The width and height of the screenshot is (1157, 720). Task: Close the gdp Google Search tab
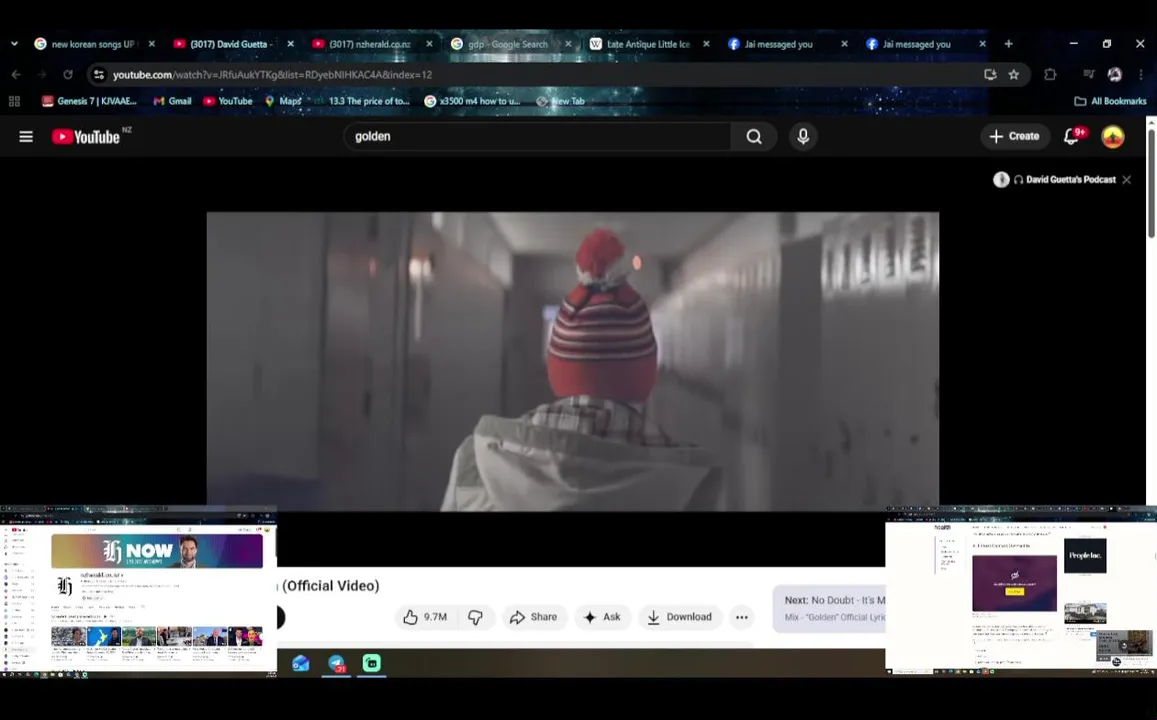(568, 44)
